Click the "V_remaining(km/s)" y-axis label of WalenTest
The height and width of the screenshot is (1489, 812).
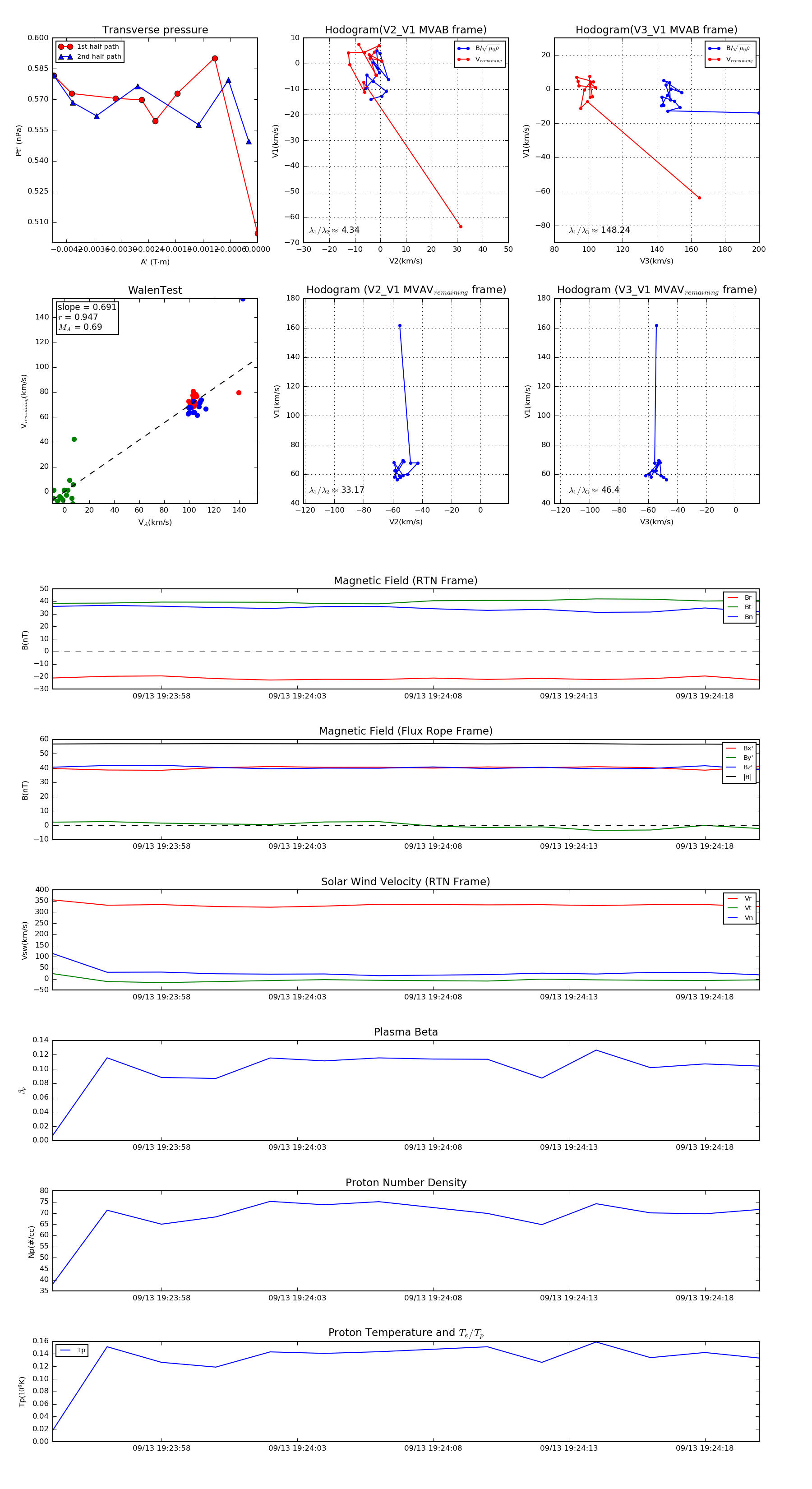click(24, 401)
